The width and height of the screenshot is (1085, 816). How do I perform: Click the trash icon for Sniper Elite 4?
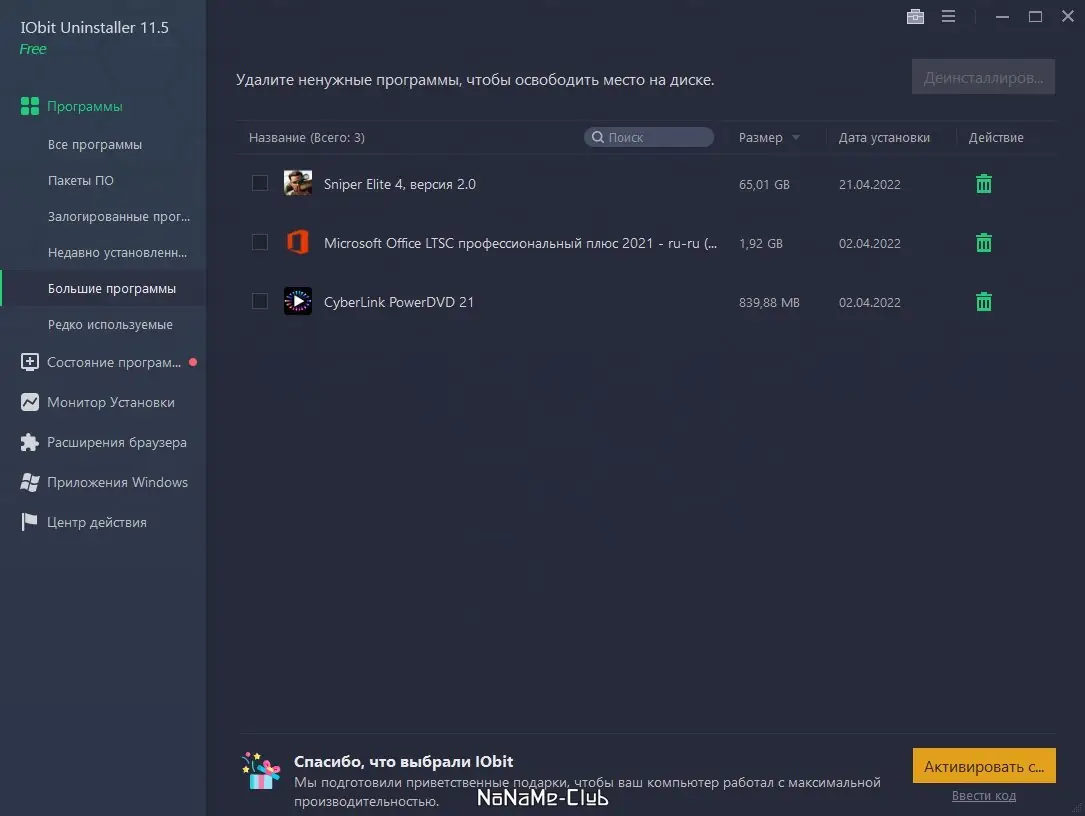[983, 184]
